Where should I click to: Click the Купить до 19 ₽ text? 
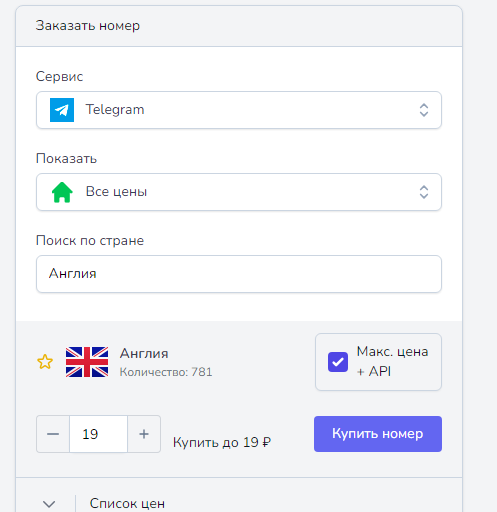pyautogui.click(x=222, y=442)
